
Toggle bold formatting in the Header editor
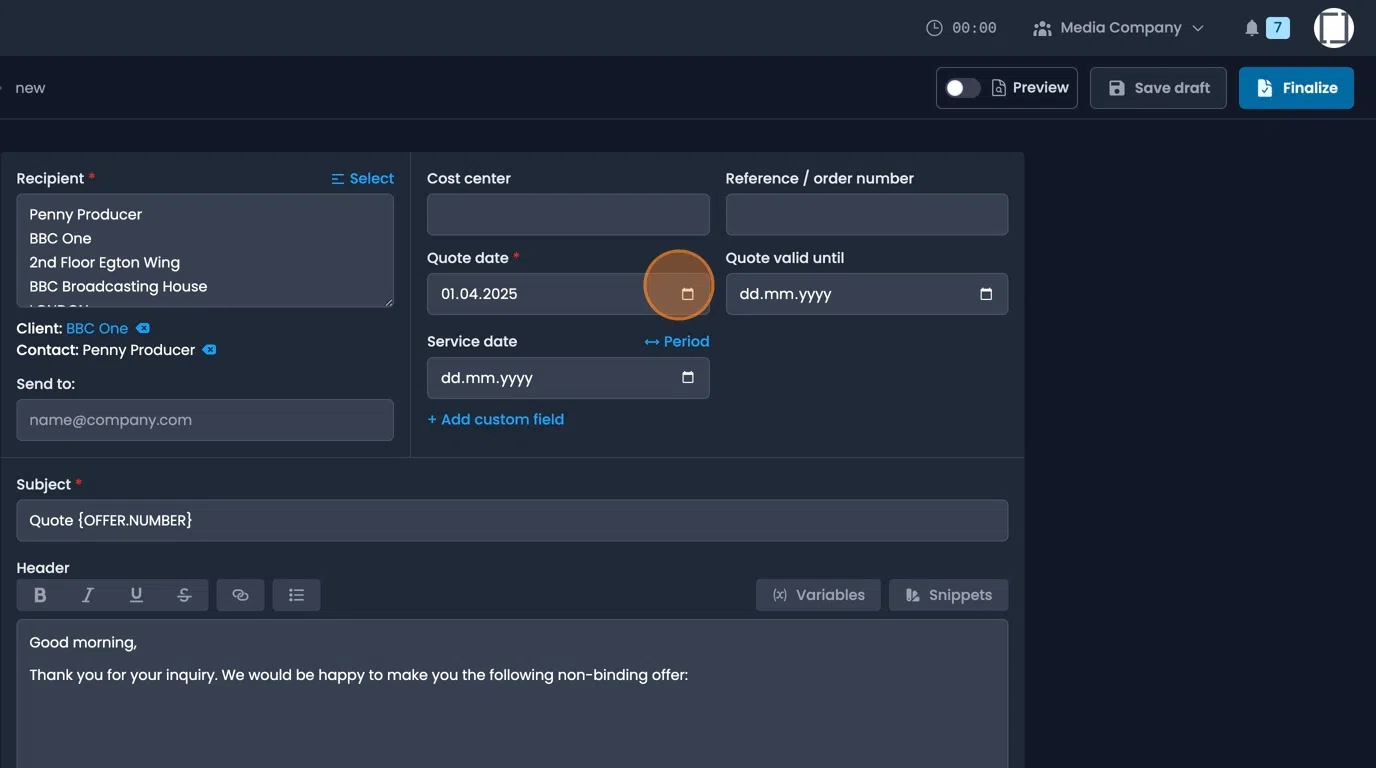pos(40,594)
